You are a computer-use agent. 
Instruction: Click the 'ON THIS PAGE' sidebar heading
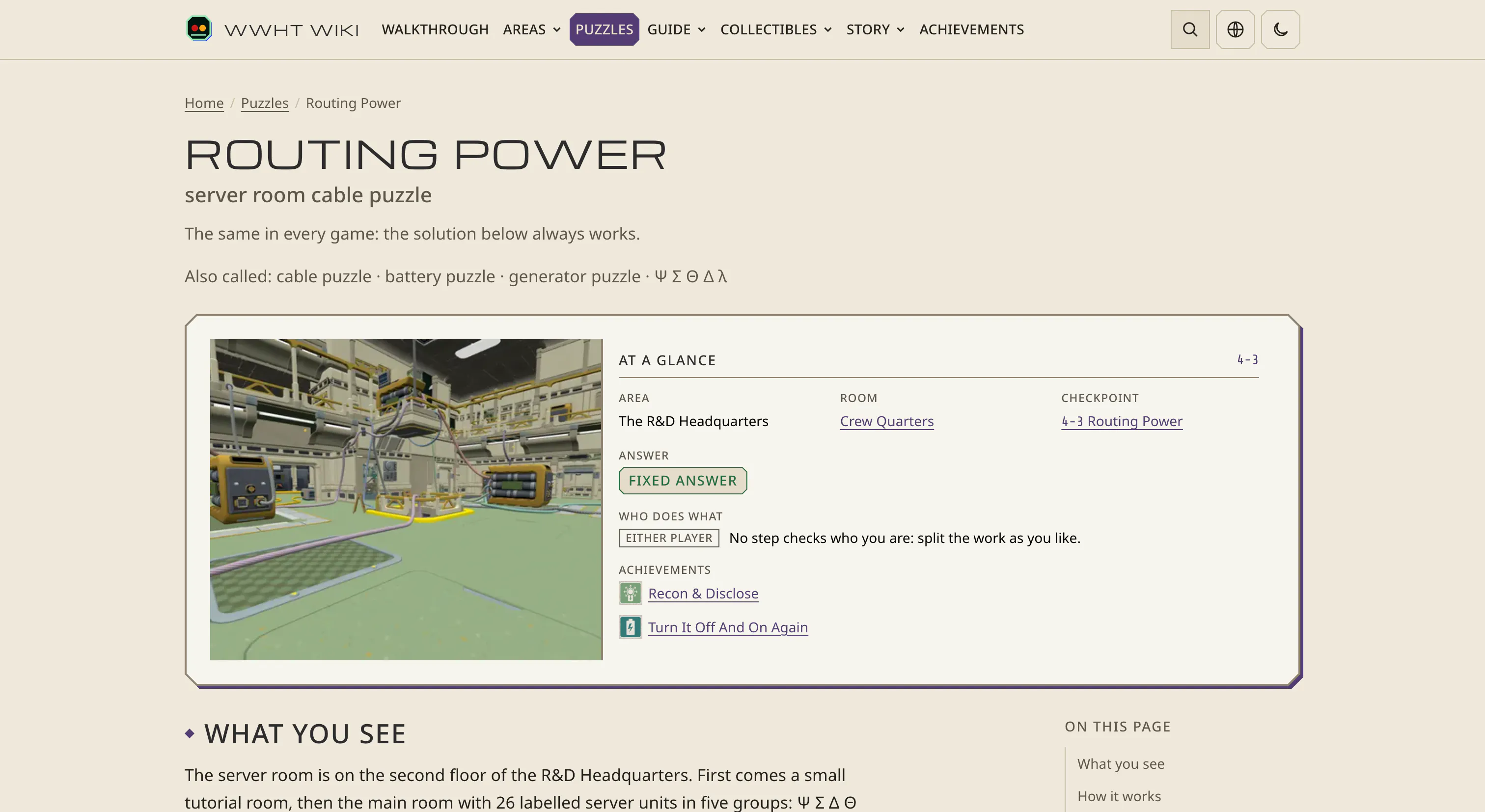[x=1117, y=726]
